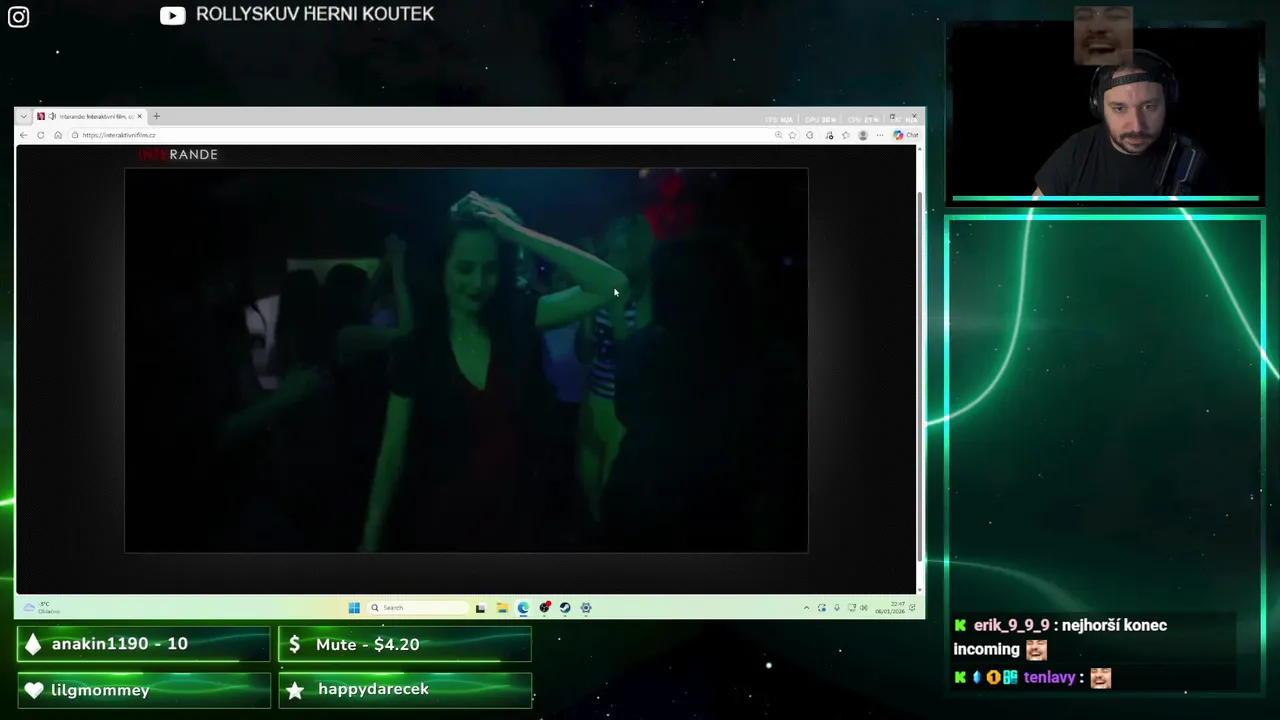Image resolution: width=1280 pixels, height=720 pixels.
Task: Open Microsoft Edge on the taskbar
Action: 523,607
